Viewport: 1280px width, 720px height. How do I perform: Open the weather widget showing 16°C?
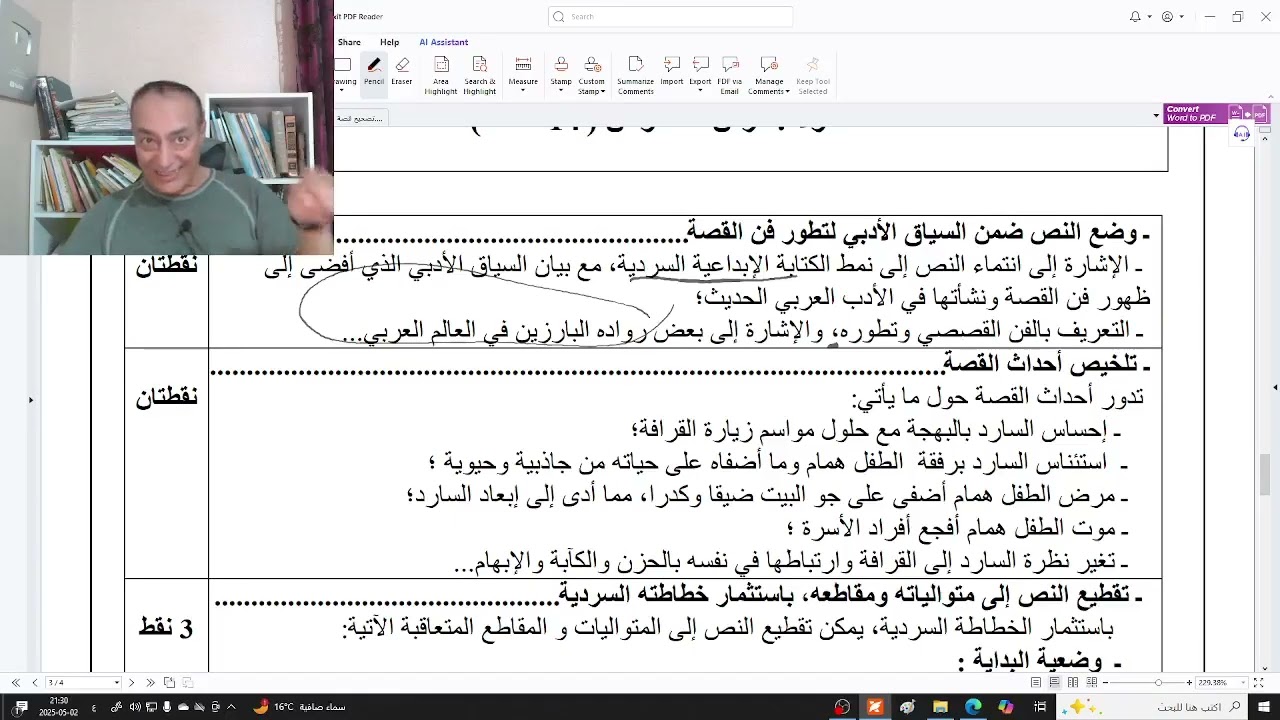click(299, 707)
